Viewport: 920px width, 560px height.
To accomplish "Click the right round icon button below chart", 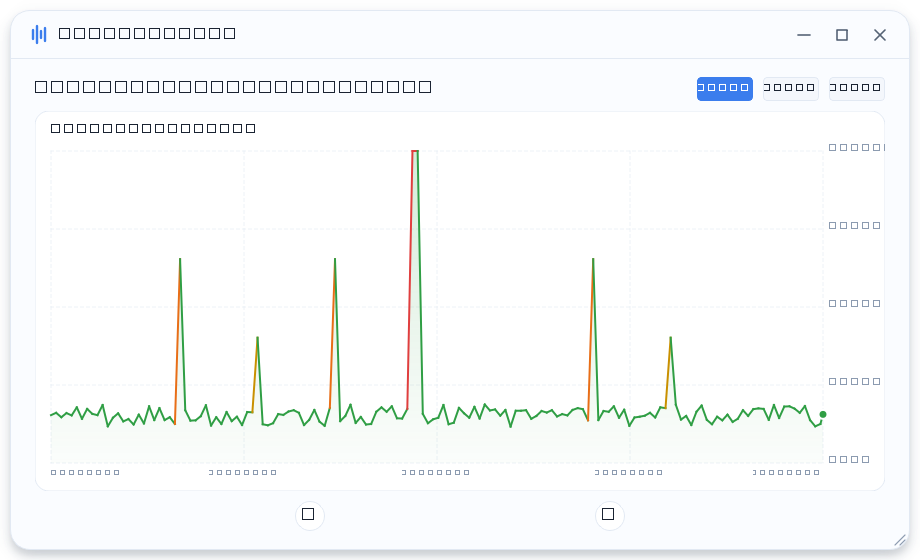I will click(x=609, y=515).
